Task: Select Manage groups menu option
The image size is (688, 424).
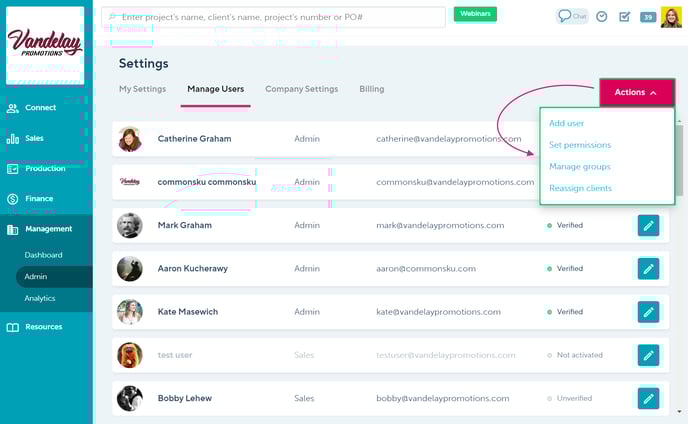Action: pos(580,166)
